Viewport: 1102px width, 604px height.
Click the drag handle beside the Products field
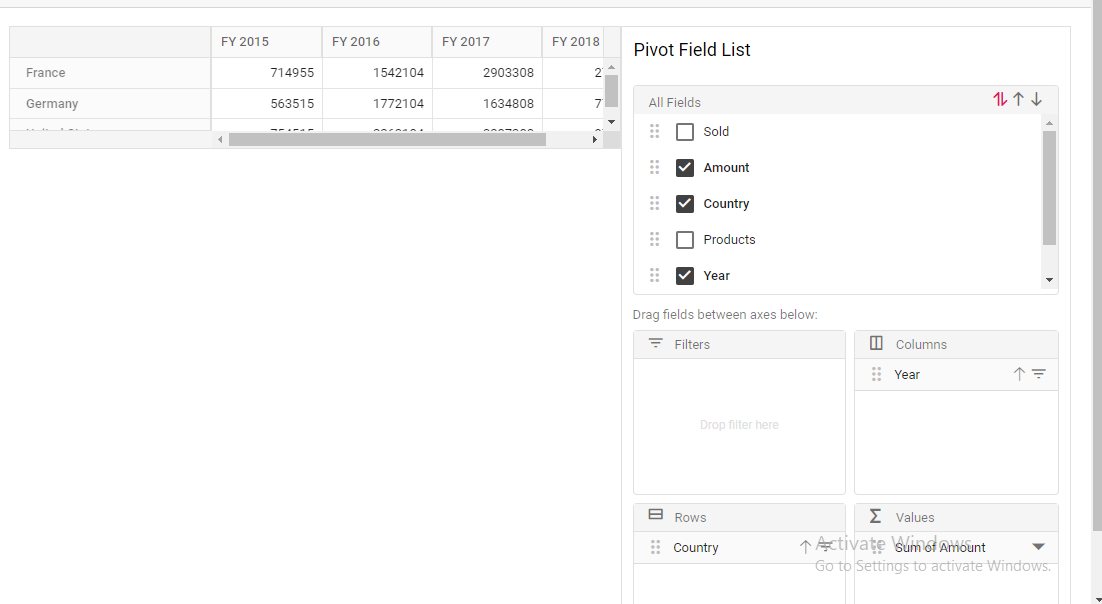coord(655,239)
